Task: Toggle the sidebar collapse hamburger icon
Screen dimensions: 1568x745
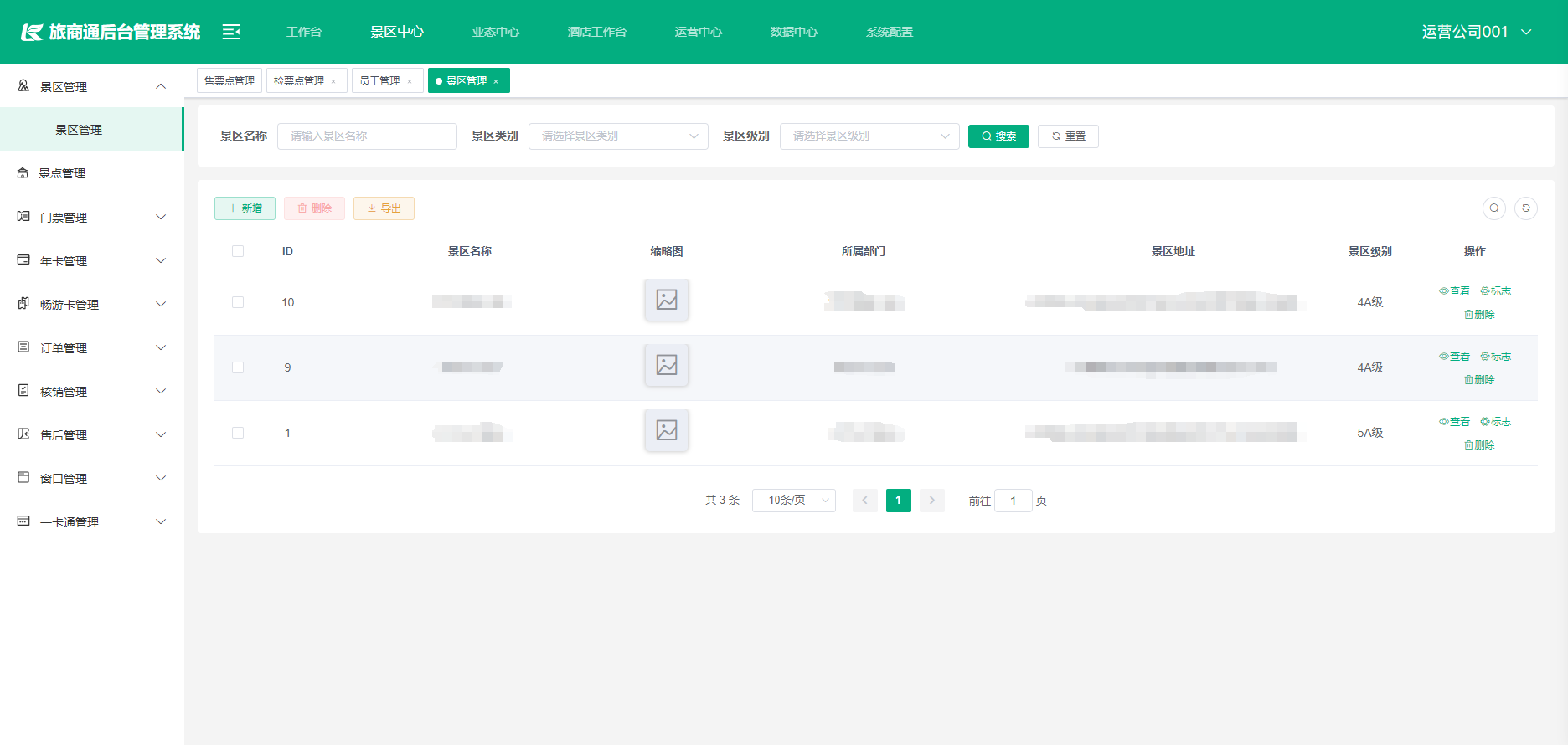Action: click(x=231, y=32)
